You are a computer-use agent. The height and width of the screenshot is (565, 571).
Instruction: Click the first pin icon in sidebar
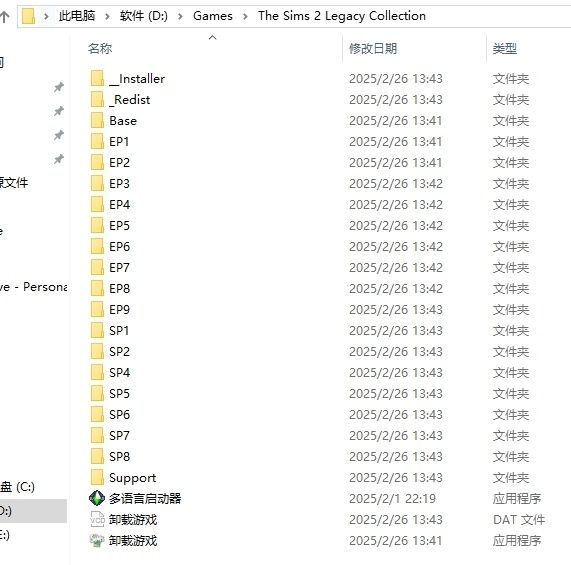coord(59,87)
